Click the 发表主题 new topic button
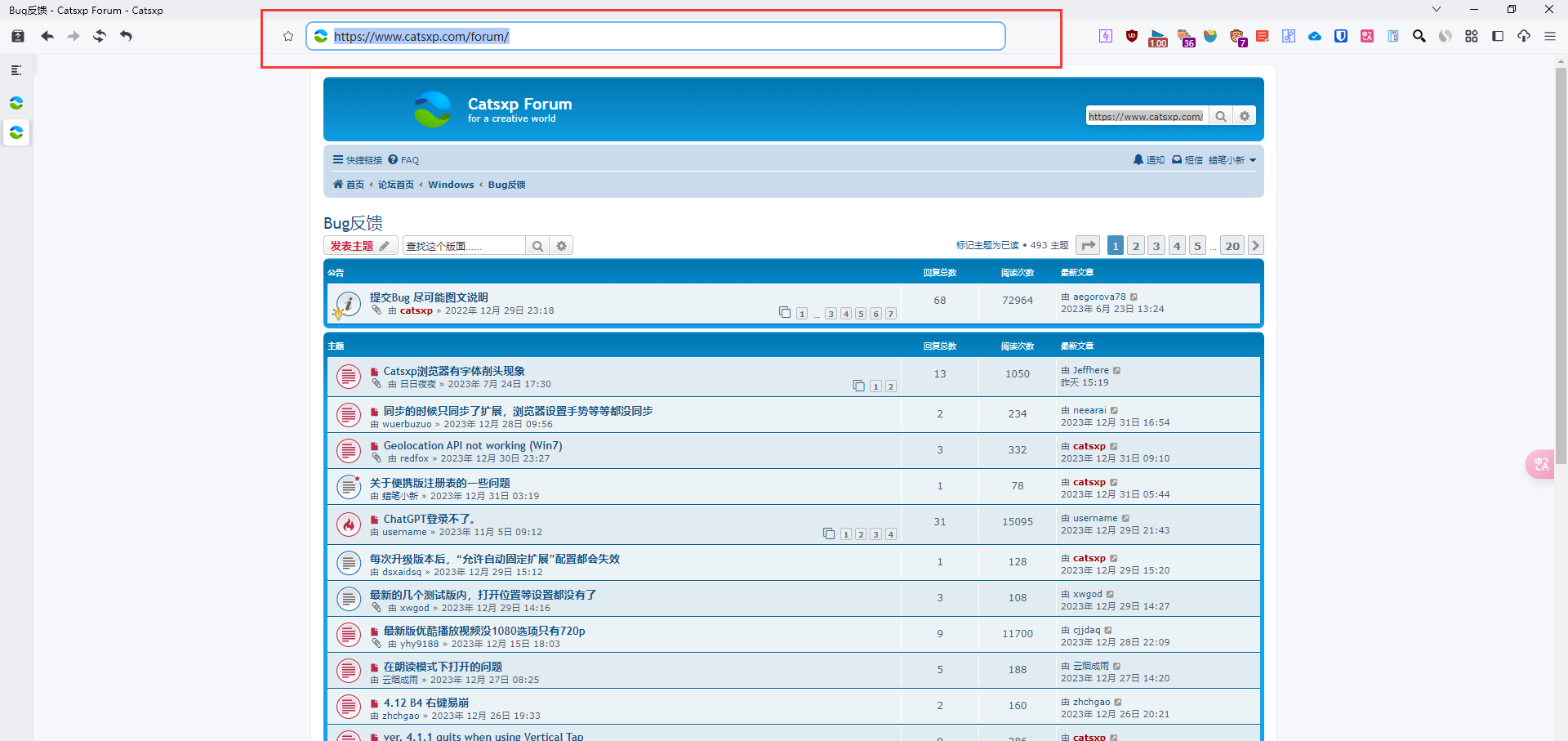Image resolution: width=1568 pixels, height=741 pixels. (361, 246)
